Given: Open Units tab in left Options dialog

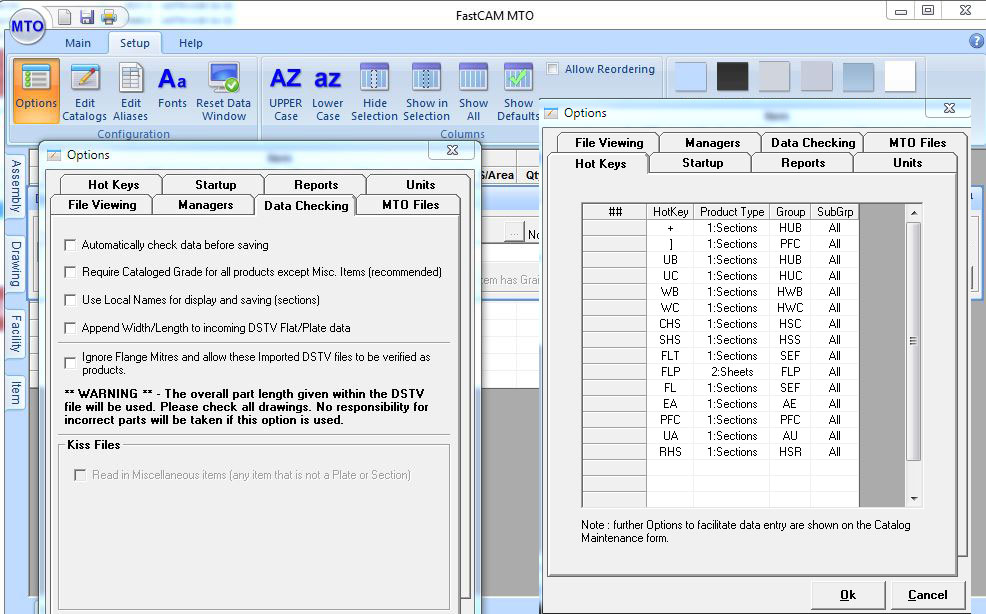Looking at the screenshot, I should [x=420, y=184].
